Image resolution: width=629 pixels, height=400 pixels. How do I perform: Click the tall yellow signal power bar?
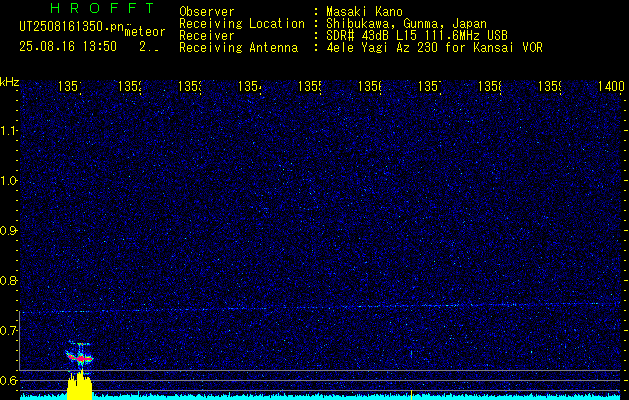(80, 386)
